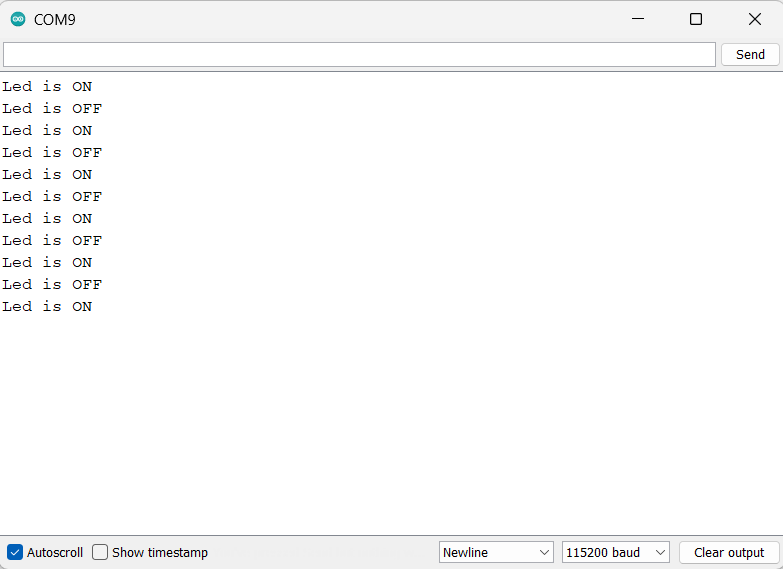Click the last "Led is OFF" output line

[x=52, y=285]
